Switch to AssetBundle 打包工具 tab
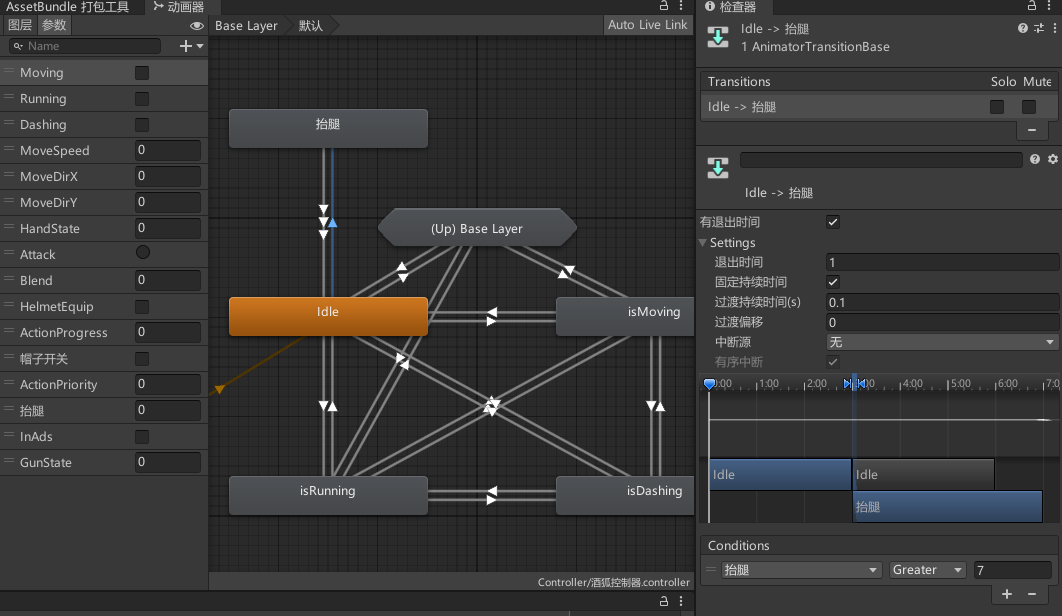The image size is (1062, 616). (x=67, y=7)
